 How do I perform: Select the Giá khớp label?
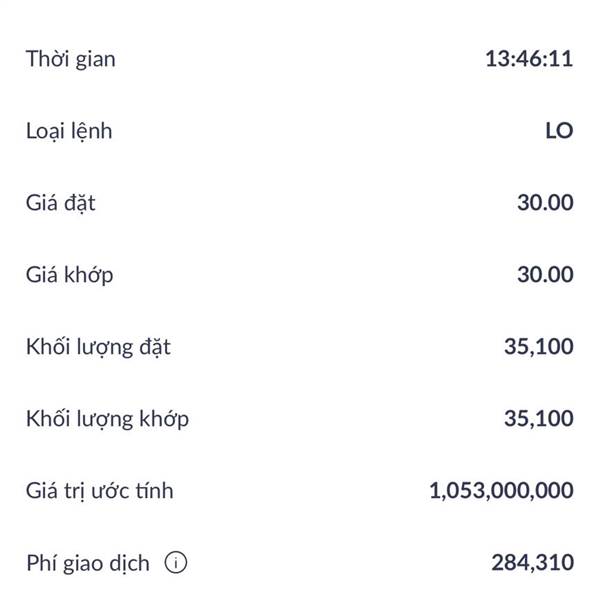coord(70,275)
